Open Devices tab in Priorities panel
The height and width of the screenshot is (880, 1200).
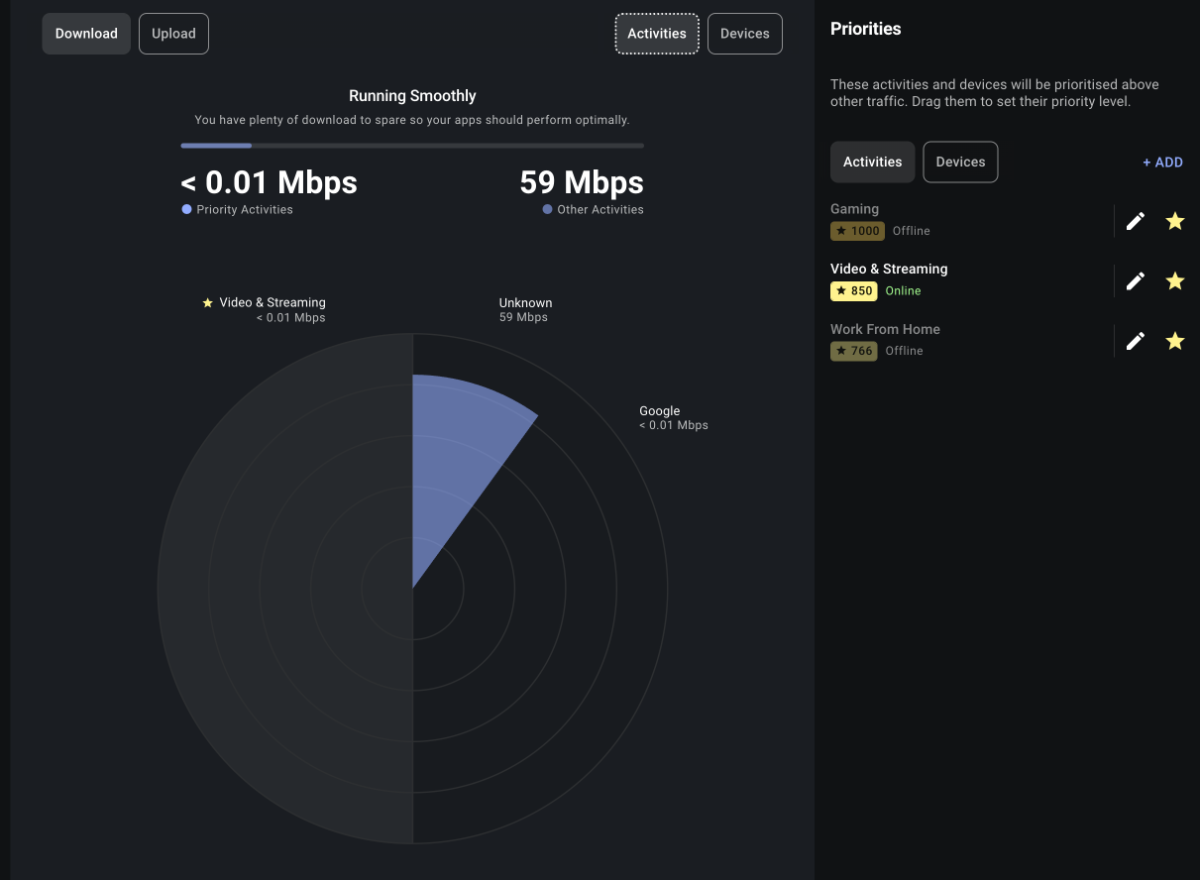(x=960, y=162)
